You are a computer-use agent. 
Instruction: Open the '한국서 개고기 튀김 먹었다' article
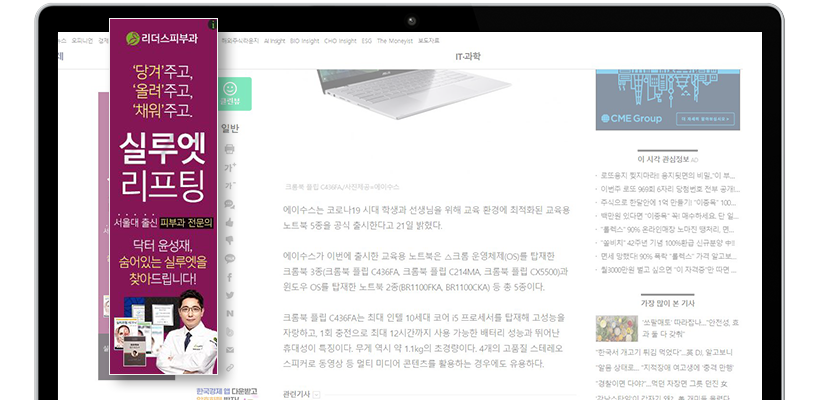pos(664,352)
